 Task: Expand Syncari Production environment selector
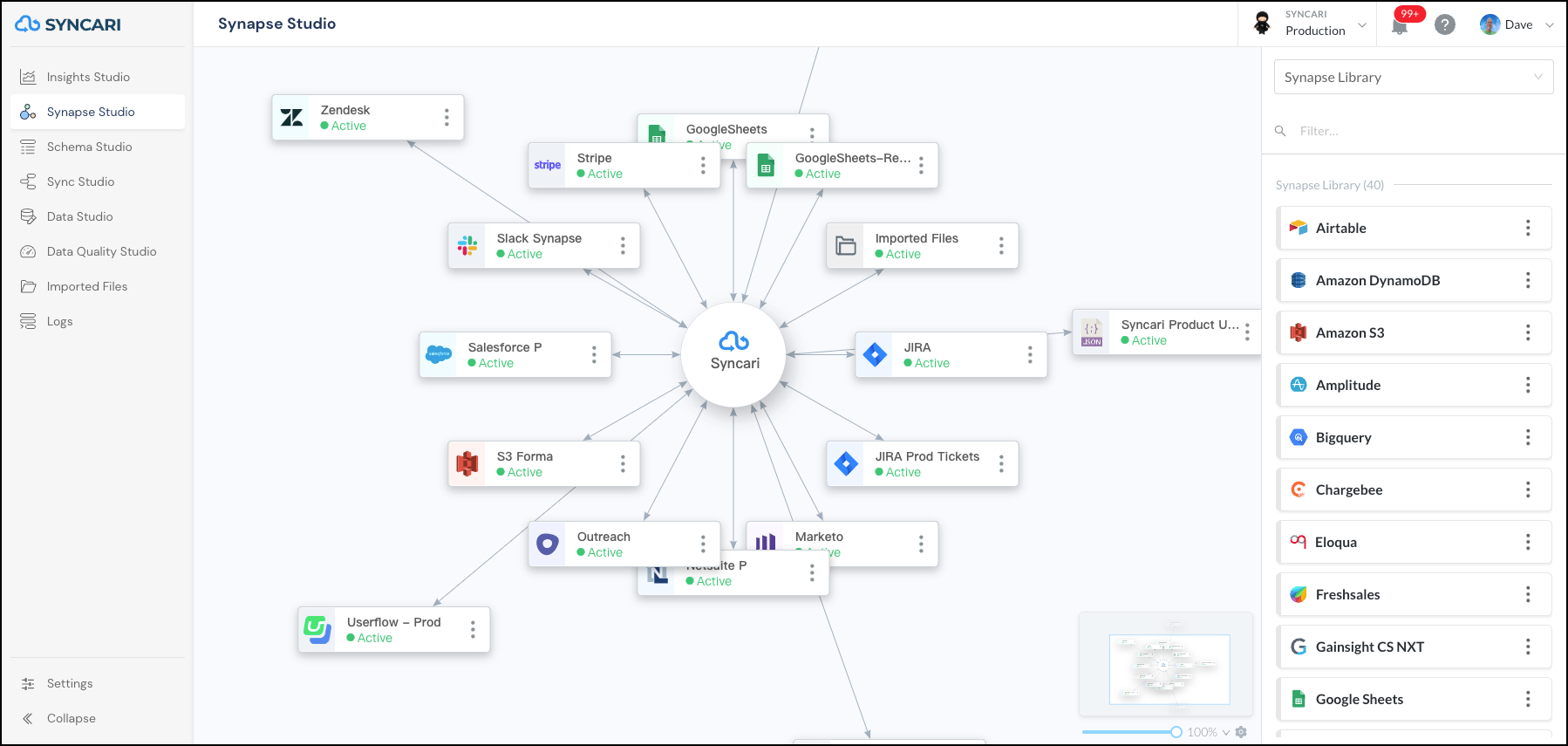coord(1309,24)
